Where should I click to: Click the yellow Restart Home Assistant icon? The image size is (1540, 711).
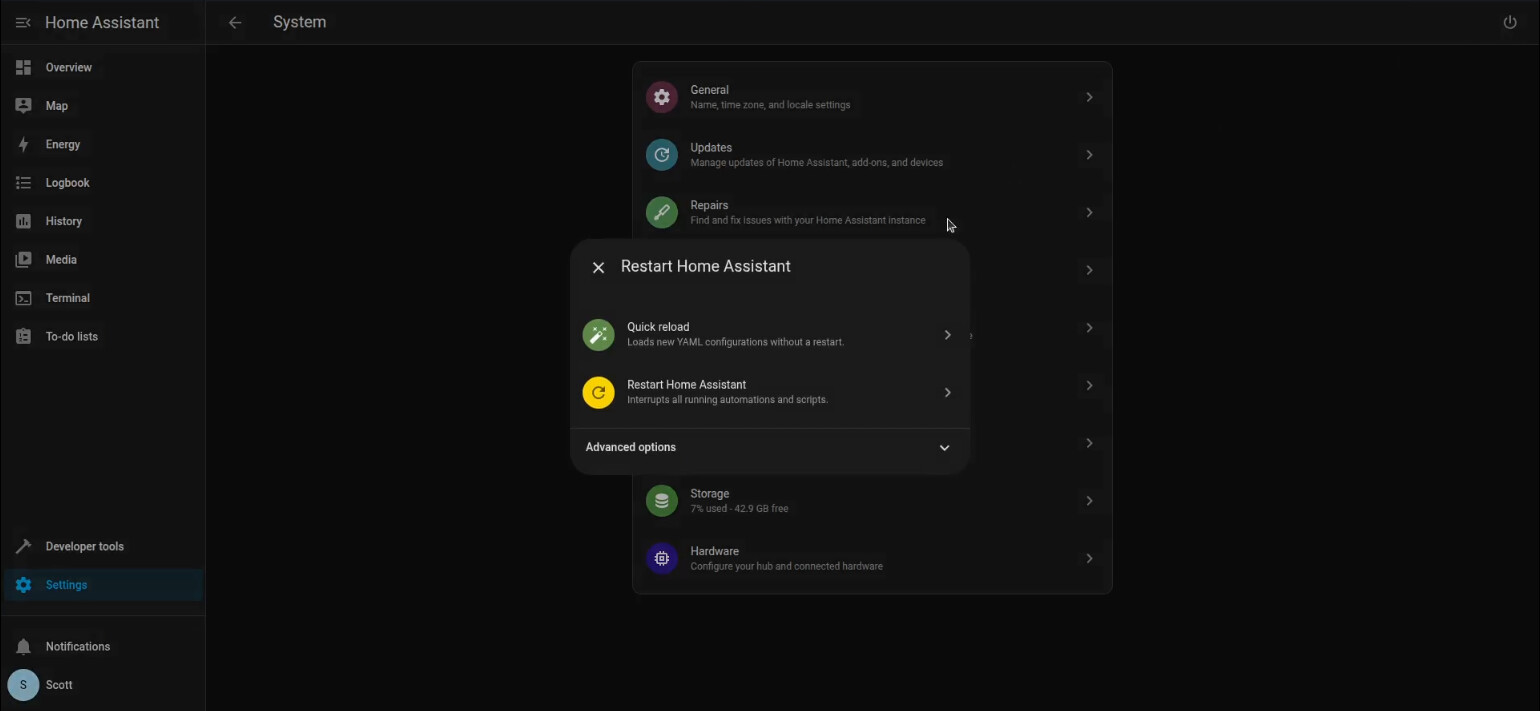tap(598, 392)
